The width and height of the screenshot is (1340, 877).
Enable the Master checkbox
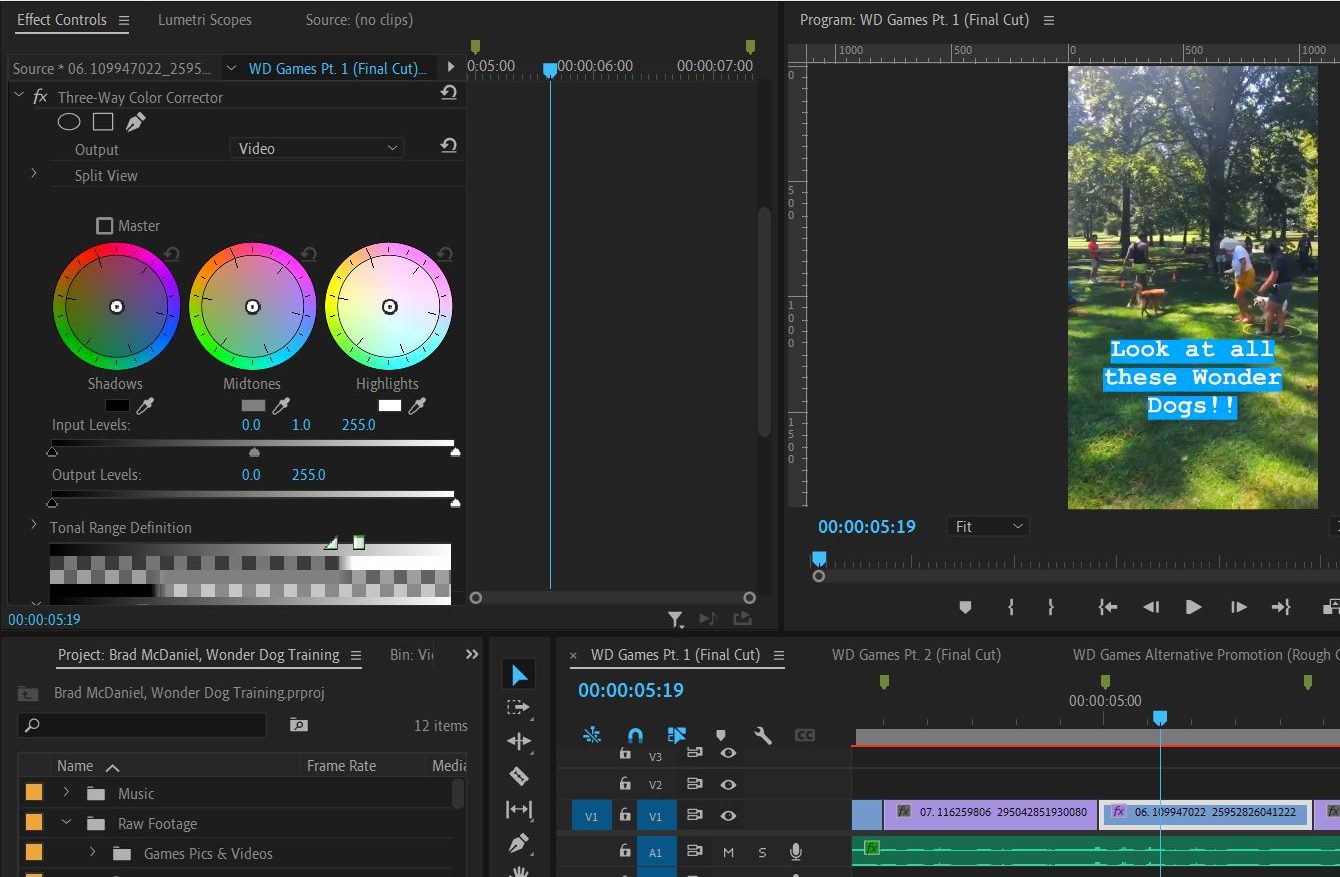[104, 226]
